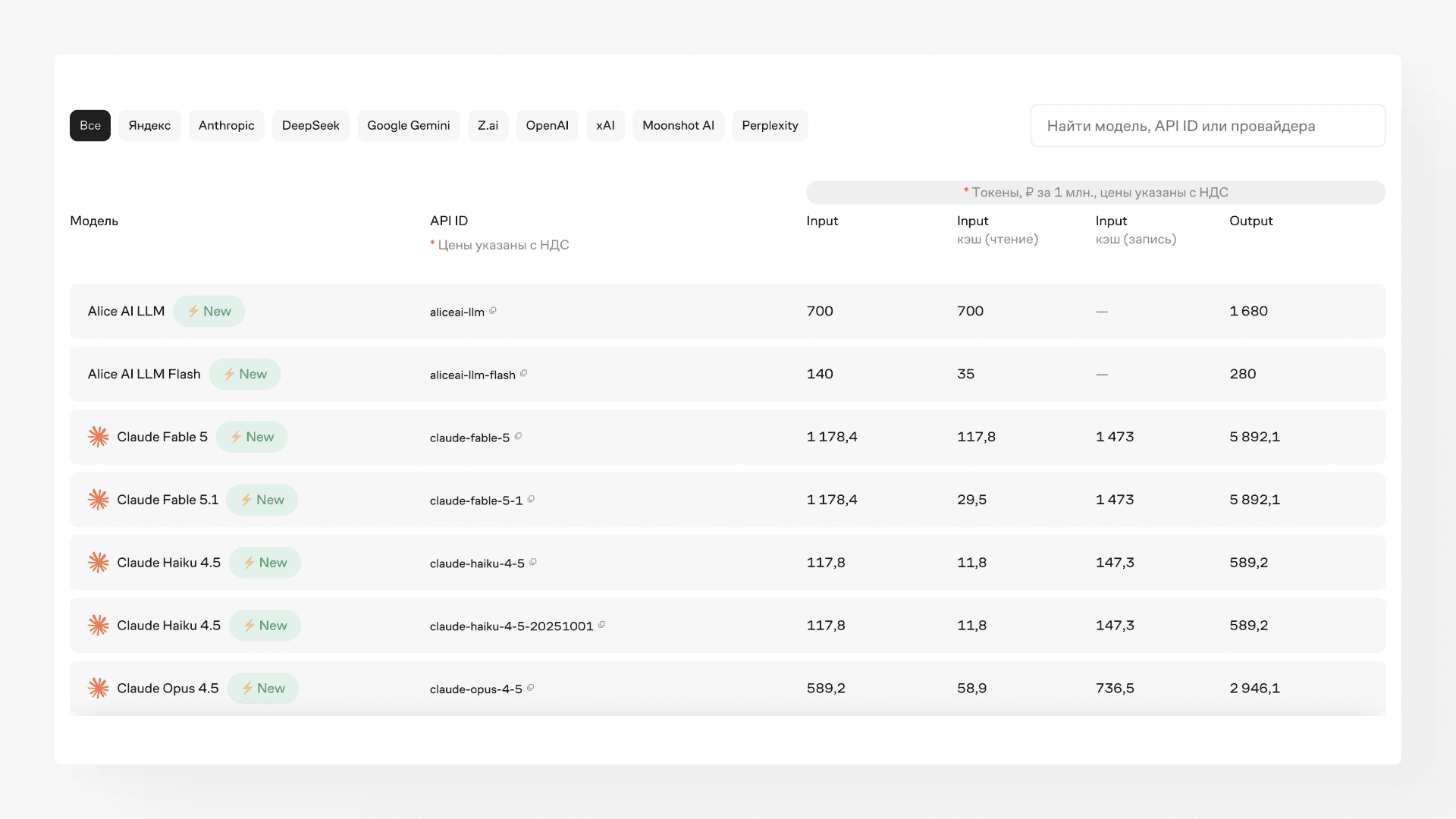Select the model name 'Claude Opus 4.5'
Image resolution: width=1456 pixels, height=819 pixels.
coord(168,689)
